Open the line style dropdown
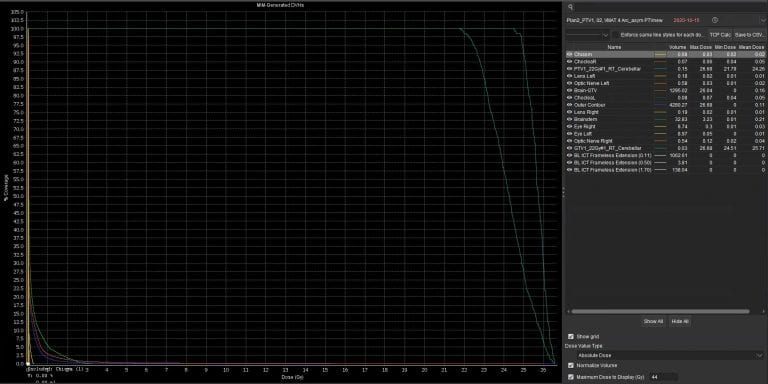The image size is (768, 384). point(588,35)
